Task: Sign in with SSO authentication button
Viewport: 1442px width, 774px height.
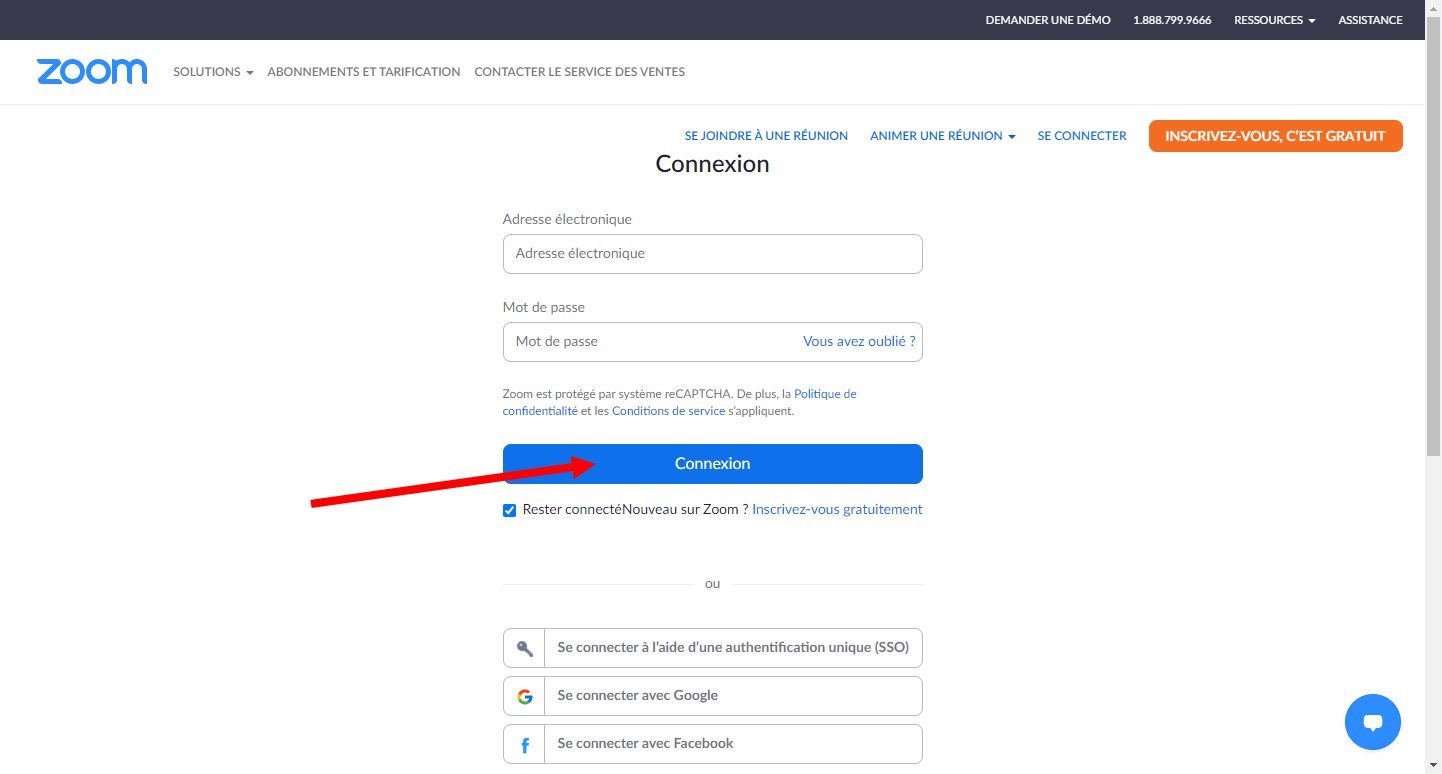Action: tap(712, 648)
